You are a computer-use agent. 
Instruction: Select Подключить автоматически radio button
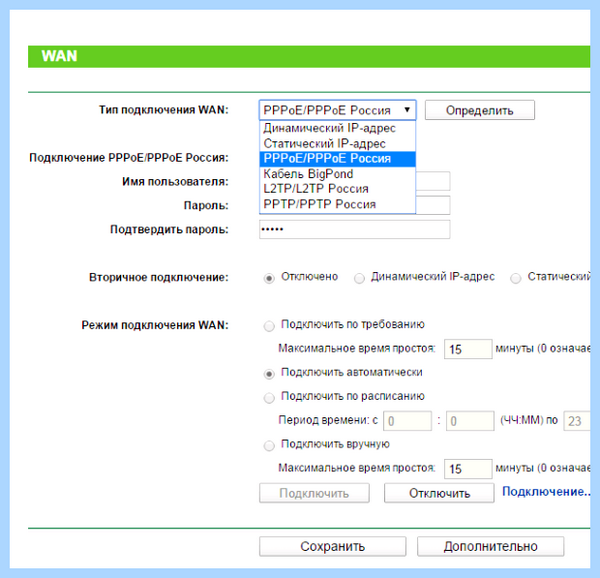tap(269, 374)
